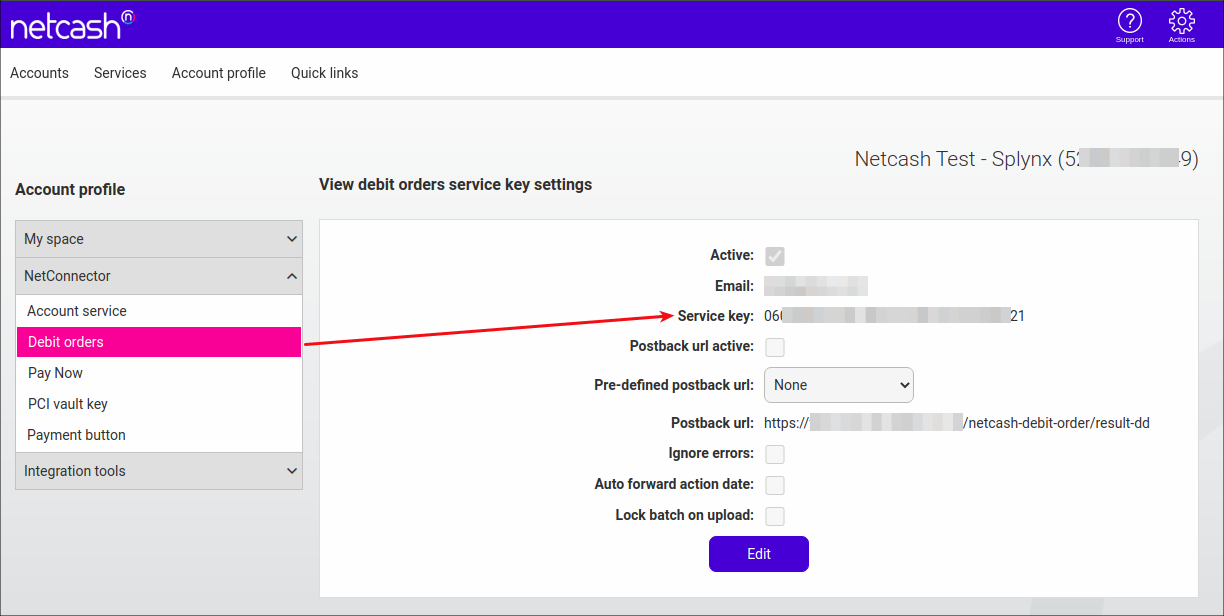Click the Active checkbox
The width and height of the screenshot is (1224, 616).
[x=775, y=255]
